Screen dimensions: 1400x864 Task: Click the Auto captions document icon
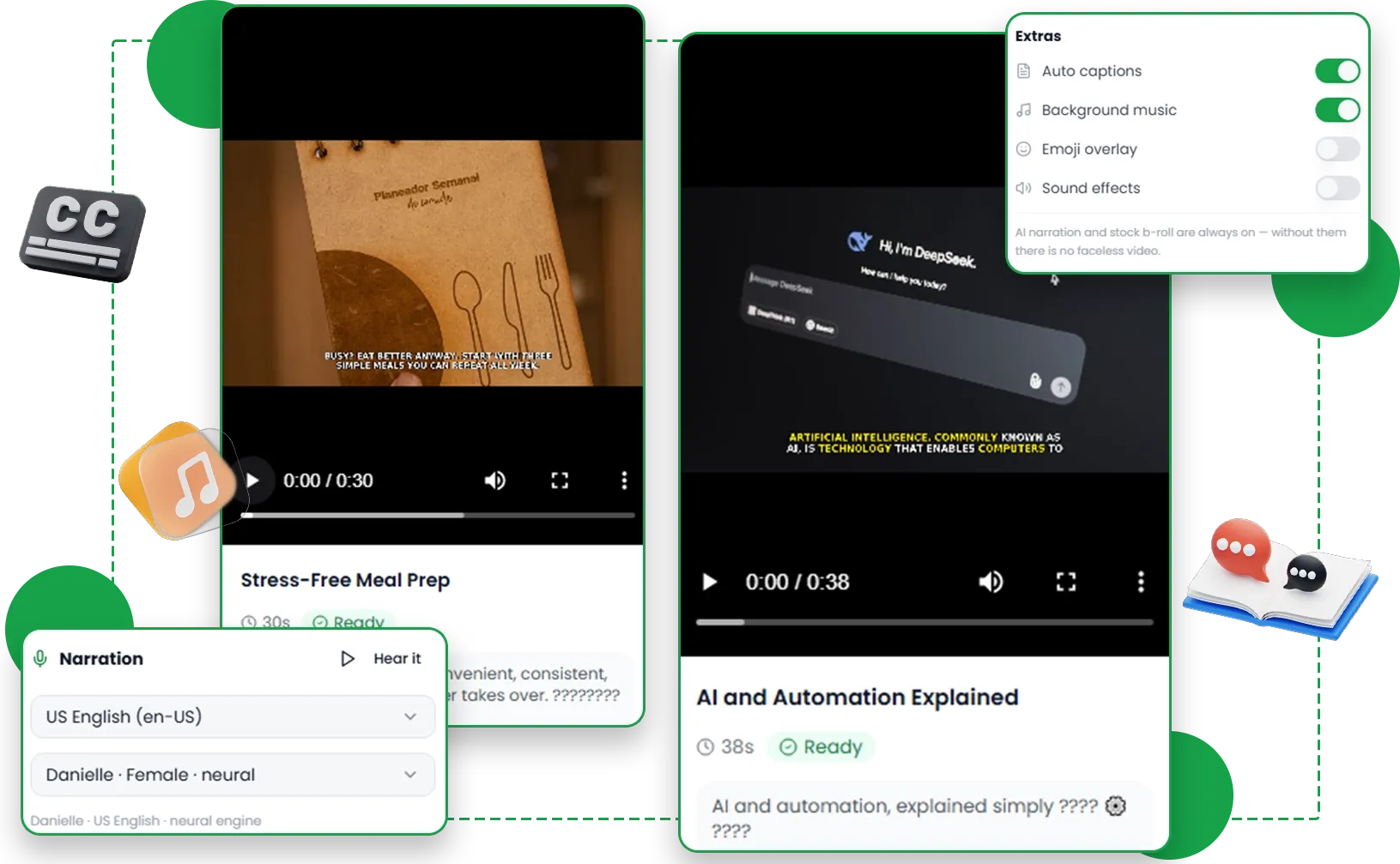[x=1023, y=71]
